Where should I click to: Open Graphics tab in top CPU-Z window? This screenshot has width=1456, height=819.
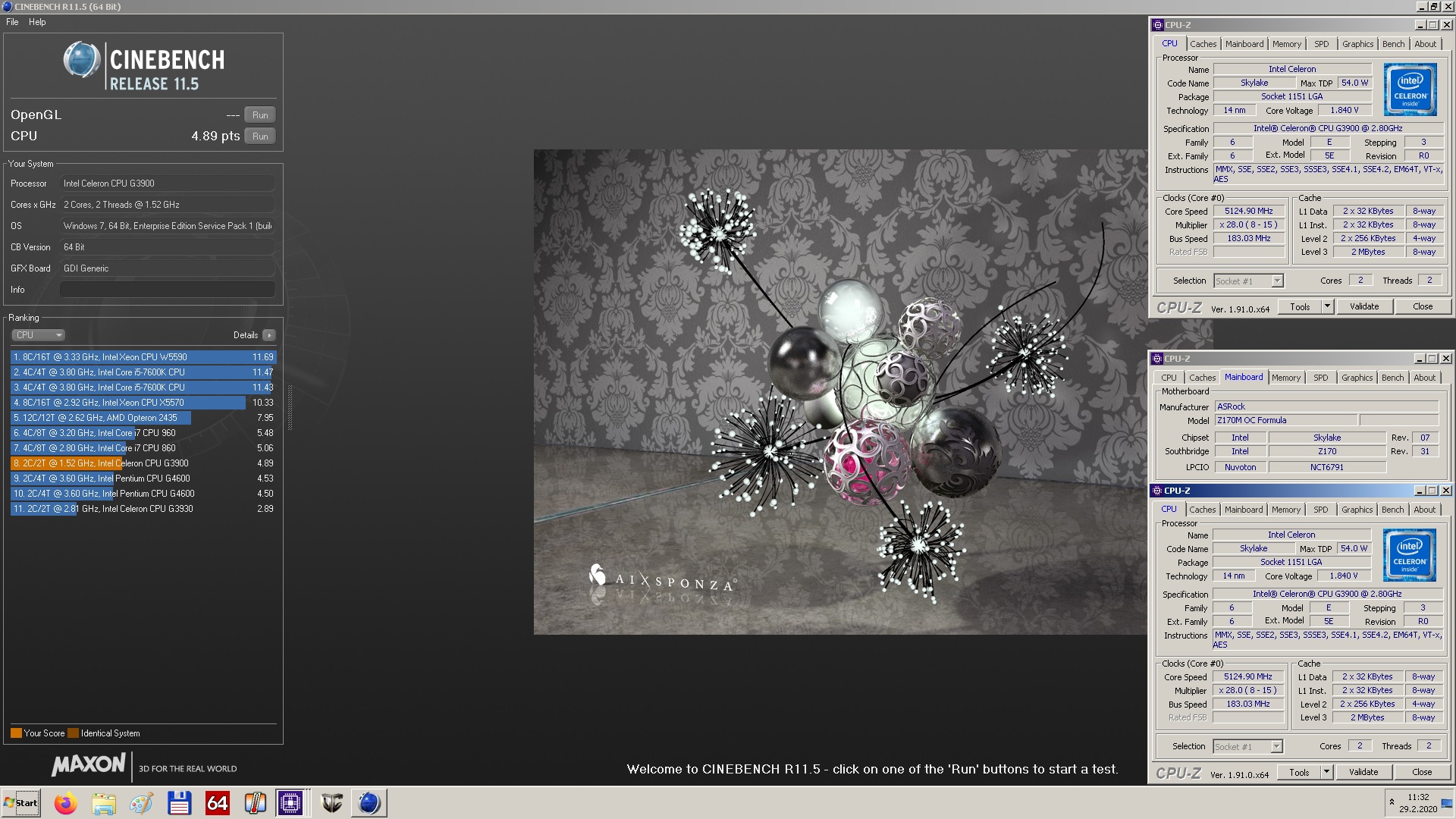pos(1357,44)
